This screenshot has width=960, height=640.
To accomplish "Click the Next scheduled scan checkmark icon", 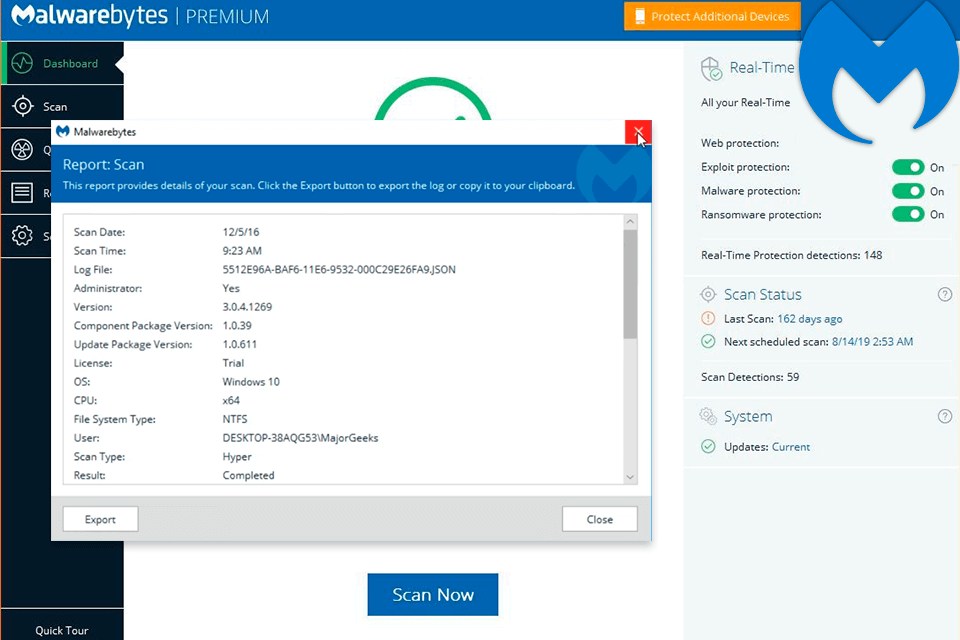I will click(708, 341).
